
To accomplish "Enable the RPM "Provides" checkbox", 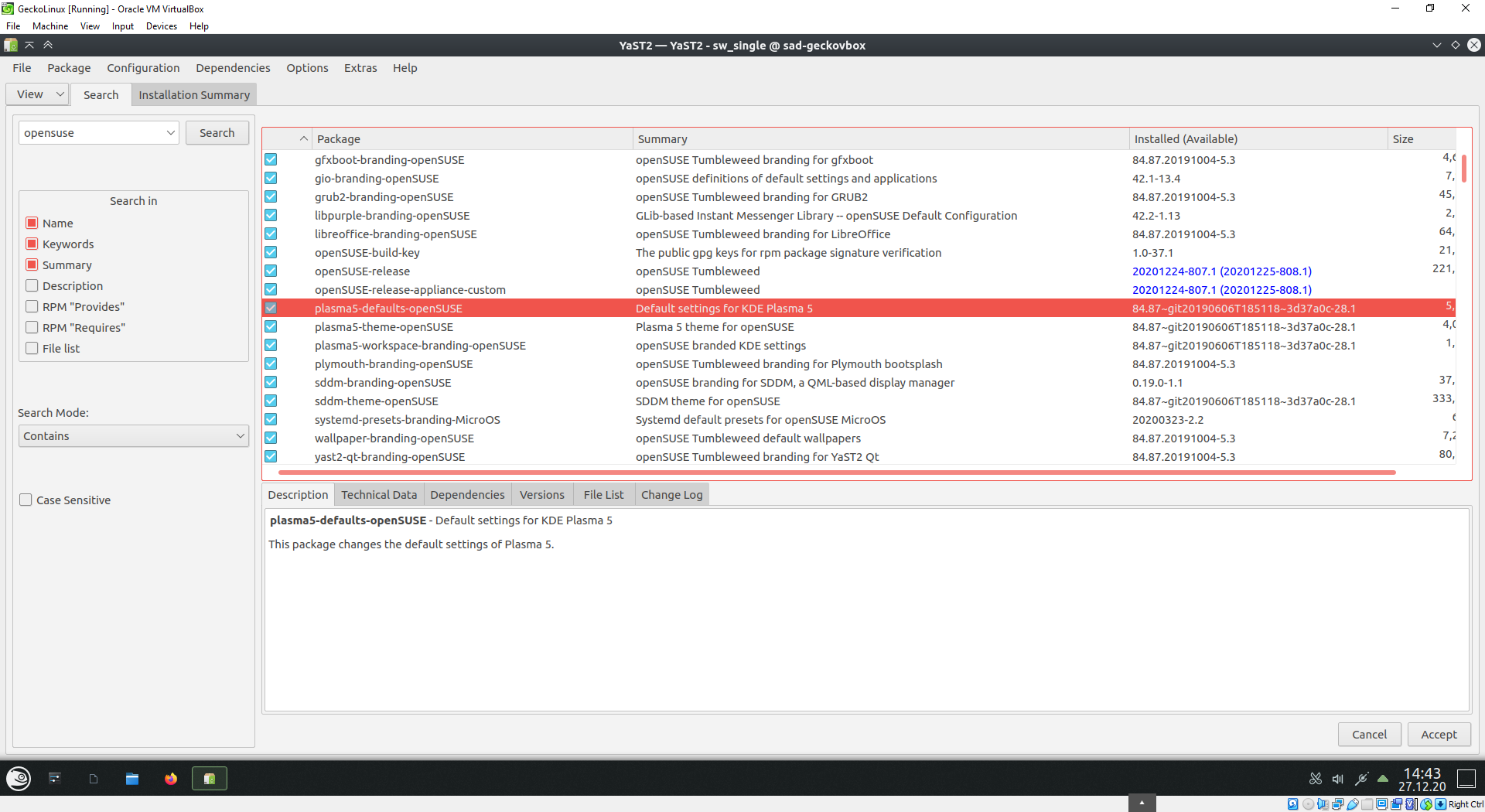I will [x=32, y=306].
